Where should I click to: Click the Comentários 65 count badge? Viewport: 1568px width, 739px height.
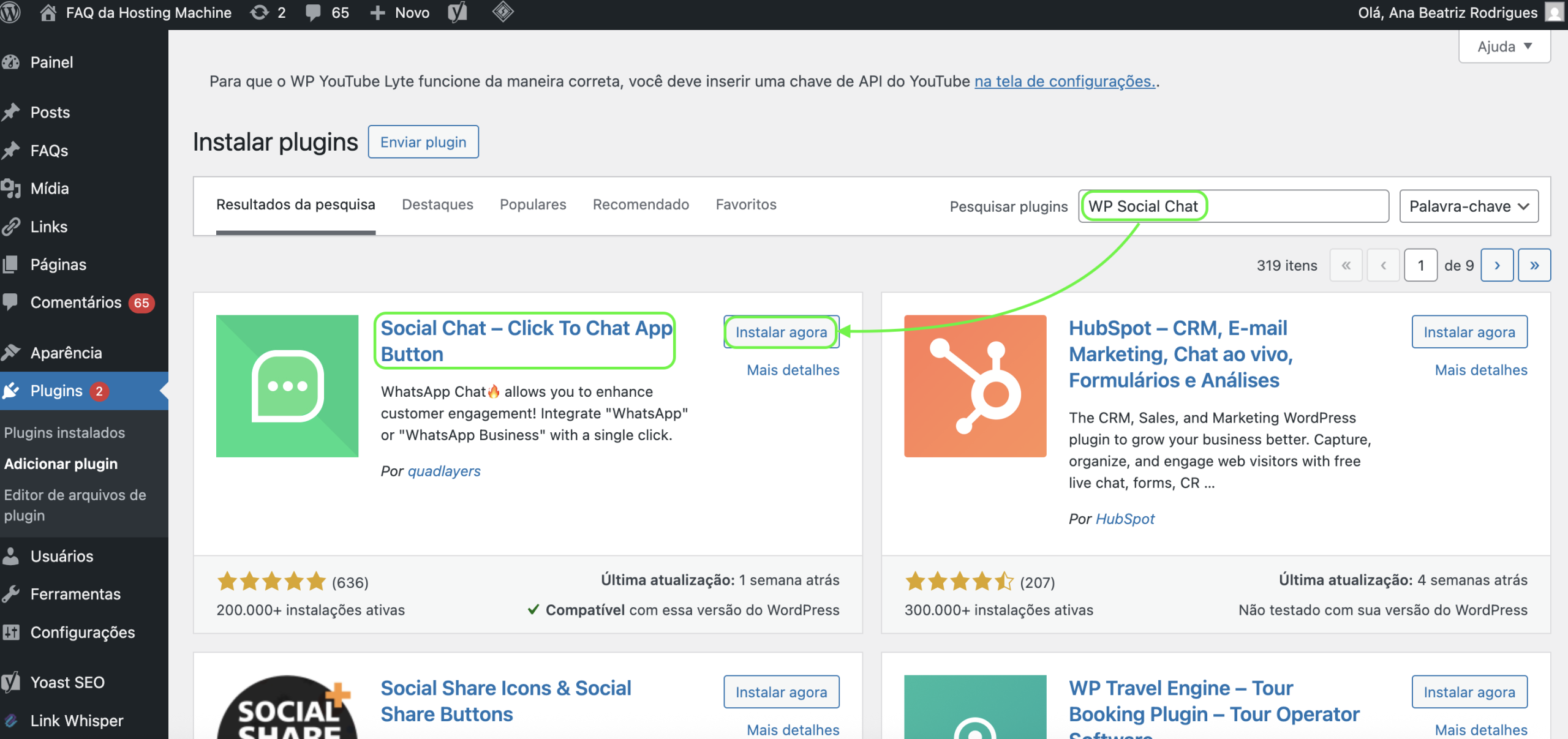point(141,302)
